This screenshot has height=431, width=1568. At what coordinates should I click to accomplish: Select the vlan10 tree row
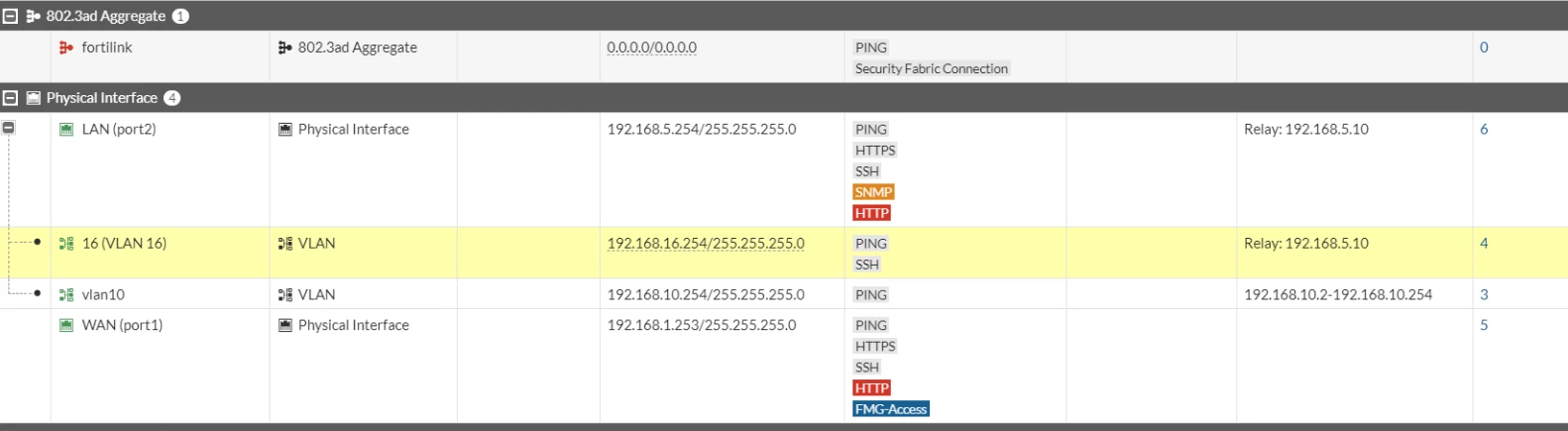pyautogui.click(x=784, y=294)
